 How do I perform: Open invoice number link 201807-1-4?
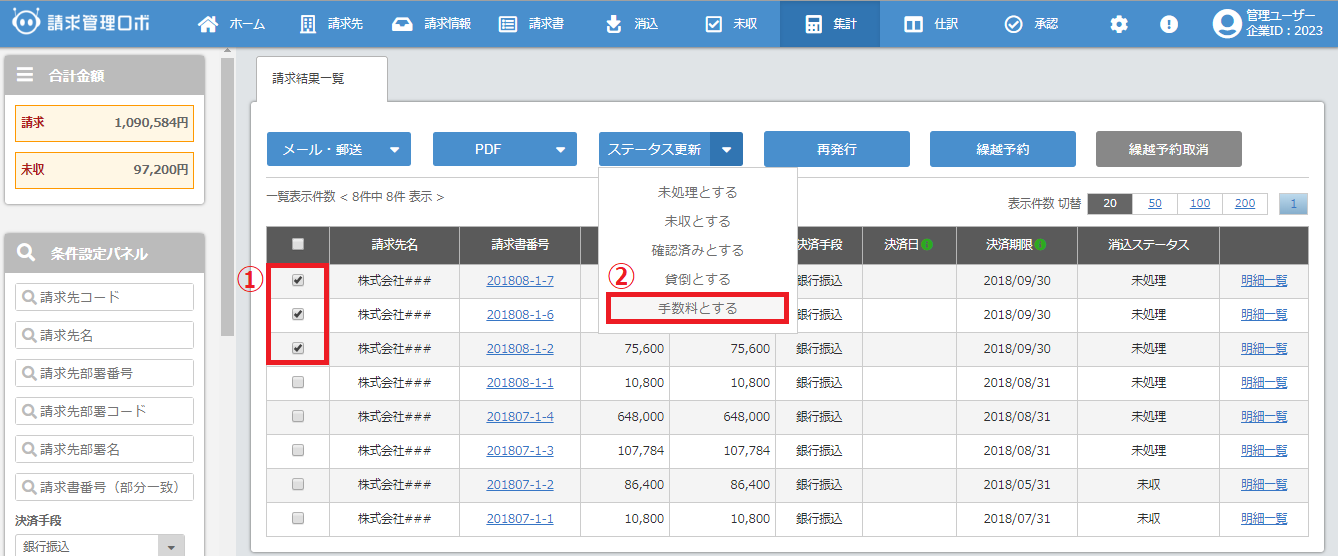click(x=520, y=417)
